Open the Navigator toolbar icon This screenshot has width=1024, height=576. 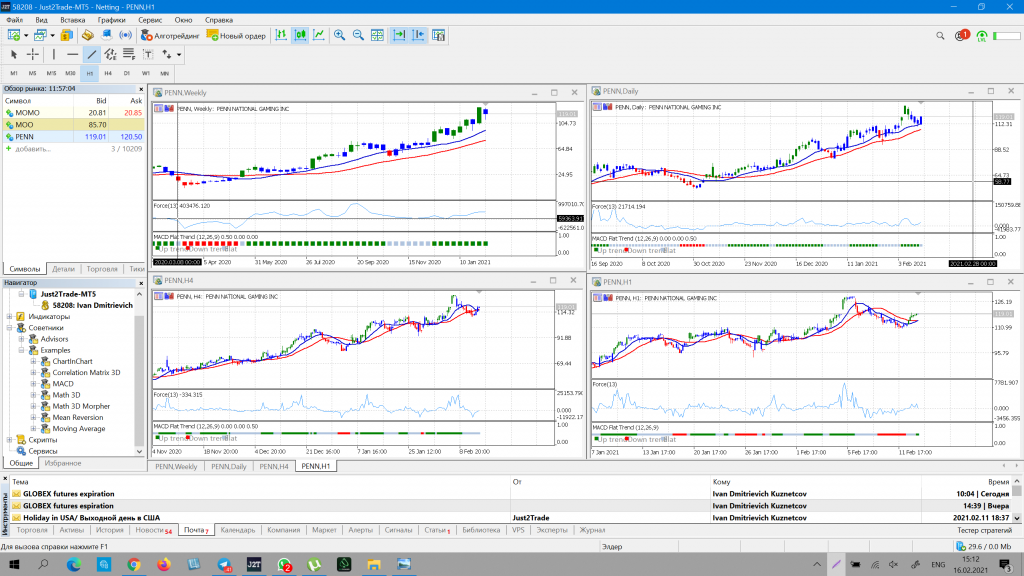(87, 35)
